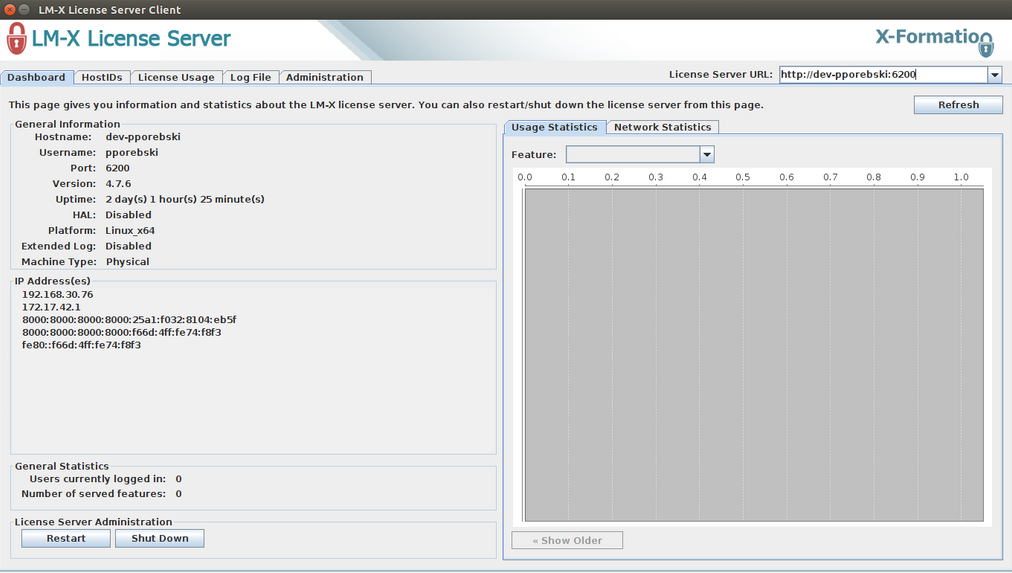1012x573 pixels.
Task: Switch to the HostIDs tab
Action: (x=102, y=77)
